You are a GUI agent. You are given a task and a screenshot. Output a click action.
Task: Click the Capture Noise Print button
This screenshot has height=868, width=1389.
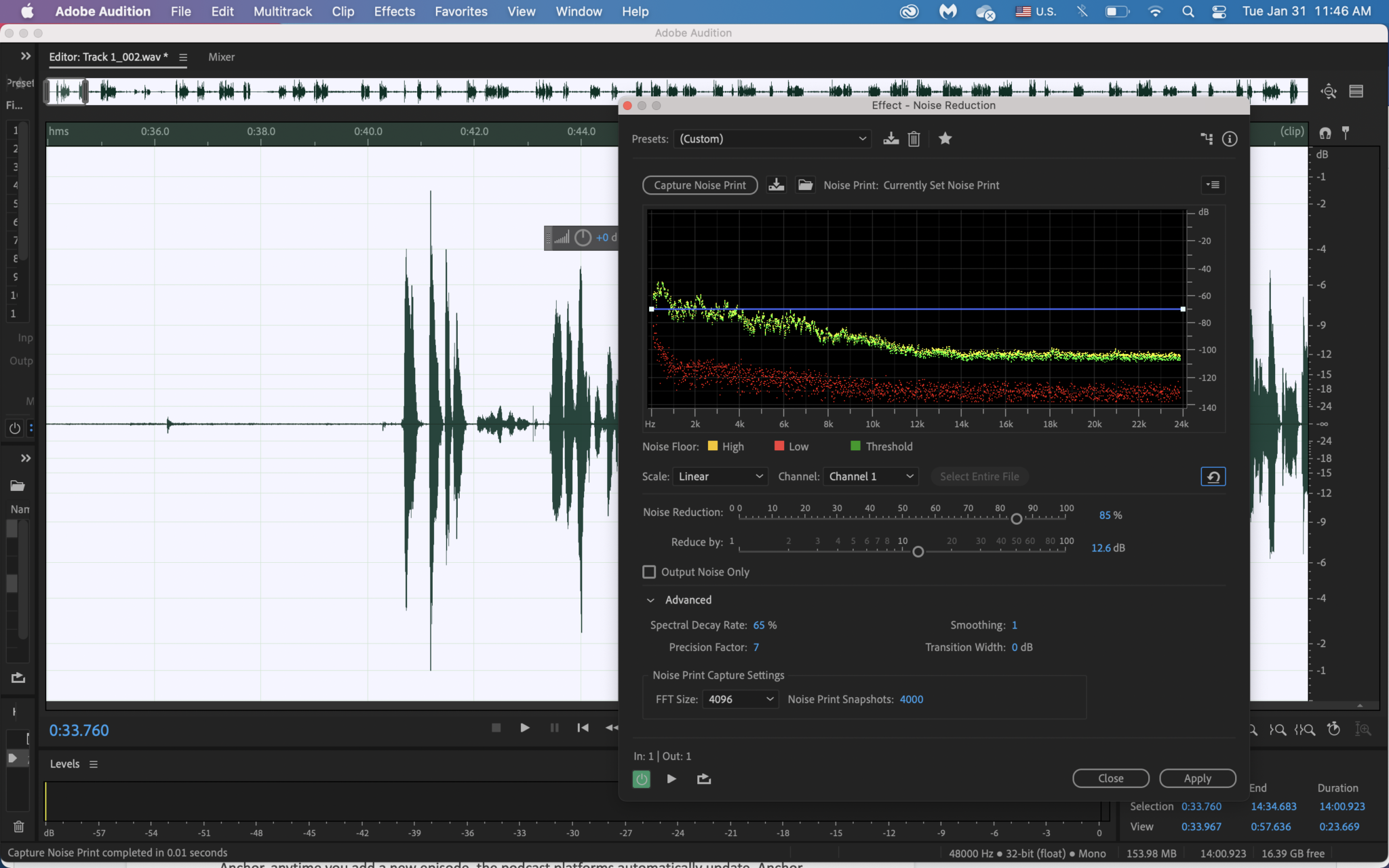click(699, 185)
